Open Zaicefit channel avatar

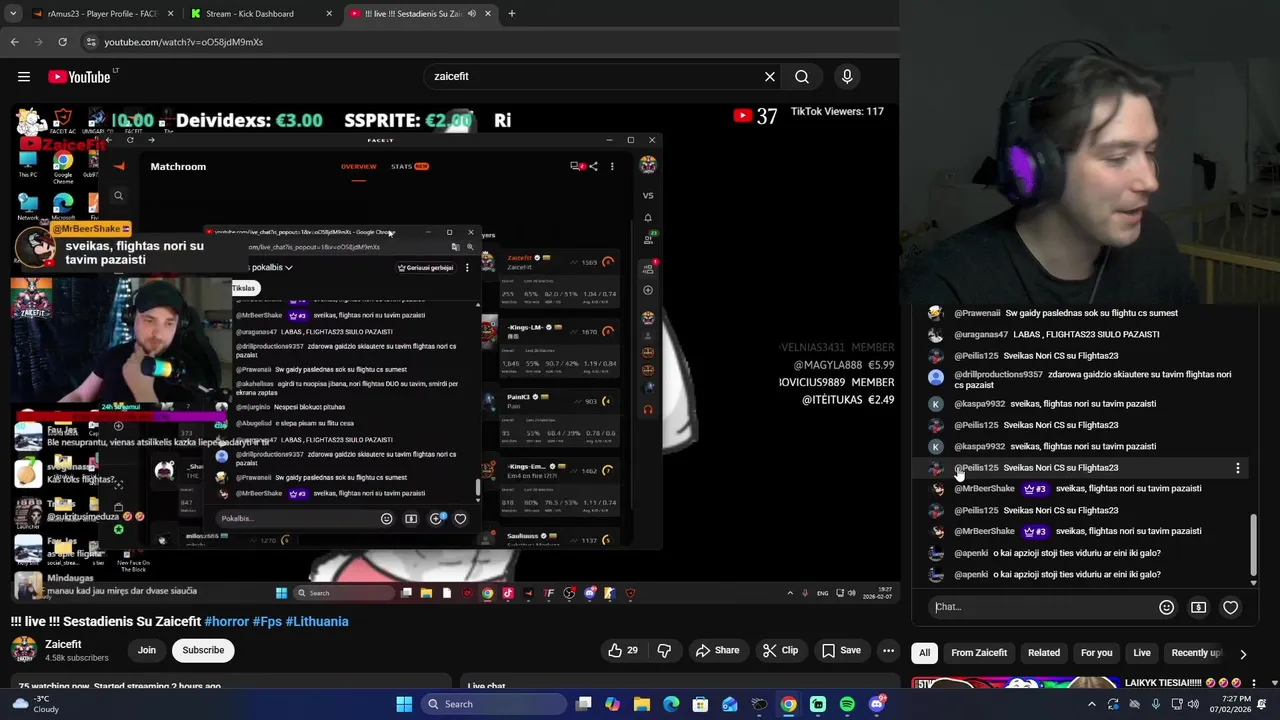coord(24,650)
